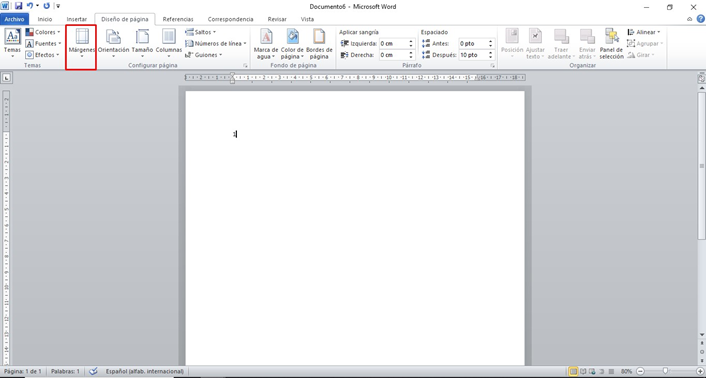The image size is (706, 378).
Task: Click the zoom slider handle
Action: 665,371
